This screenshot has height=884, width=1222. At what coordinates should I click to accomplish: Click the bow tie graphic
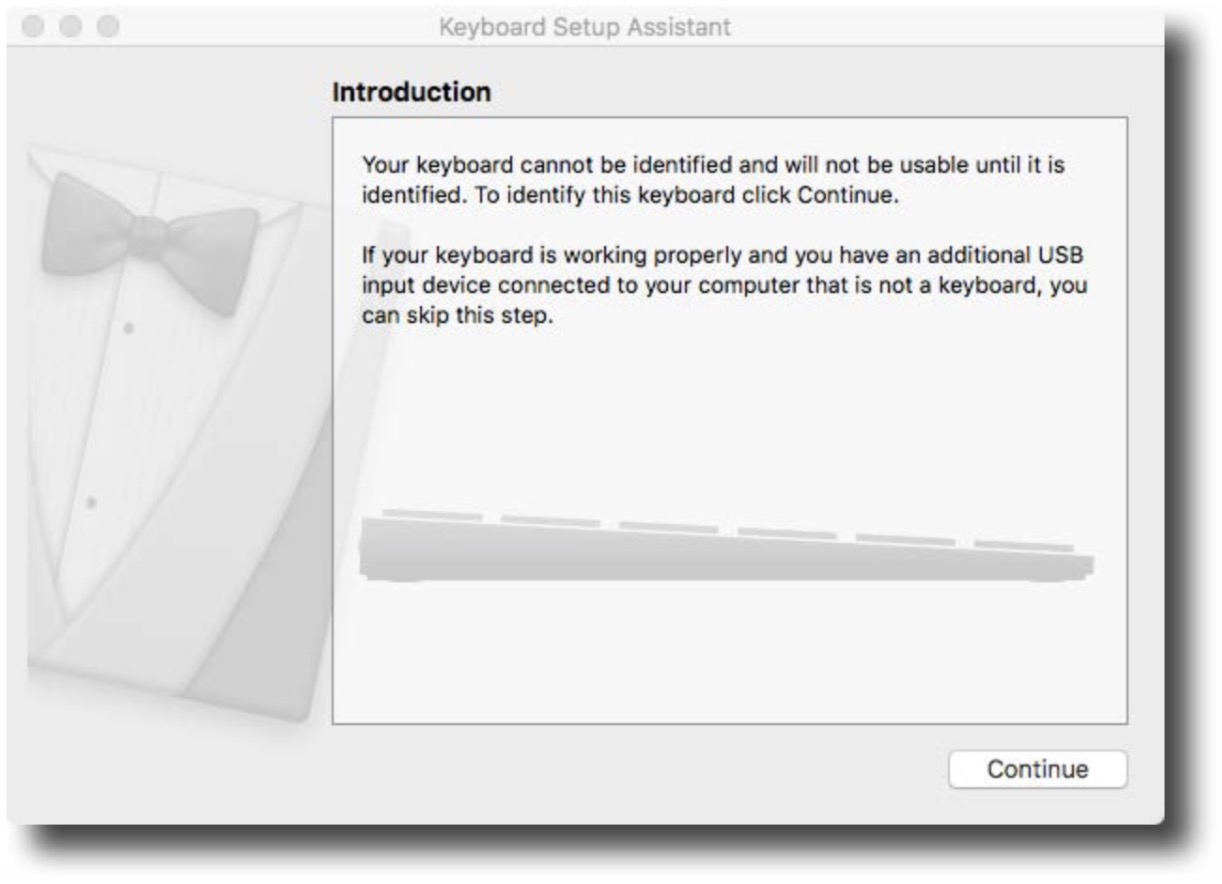(150, 240)
